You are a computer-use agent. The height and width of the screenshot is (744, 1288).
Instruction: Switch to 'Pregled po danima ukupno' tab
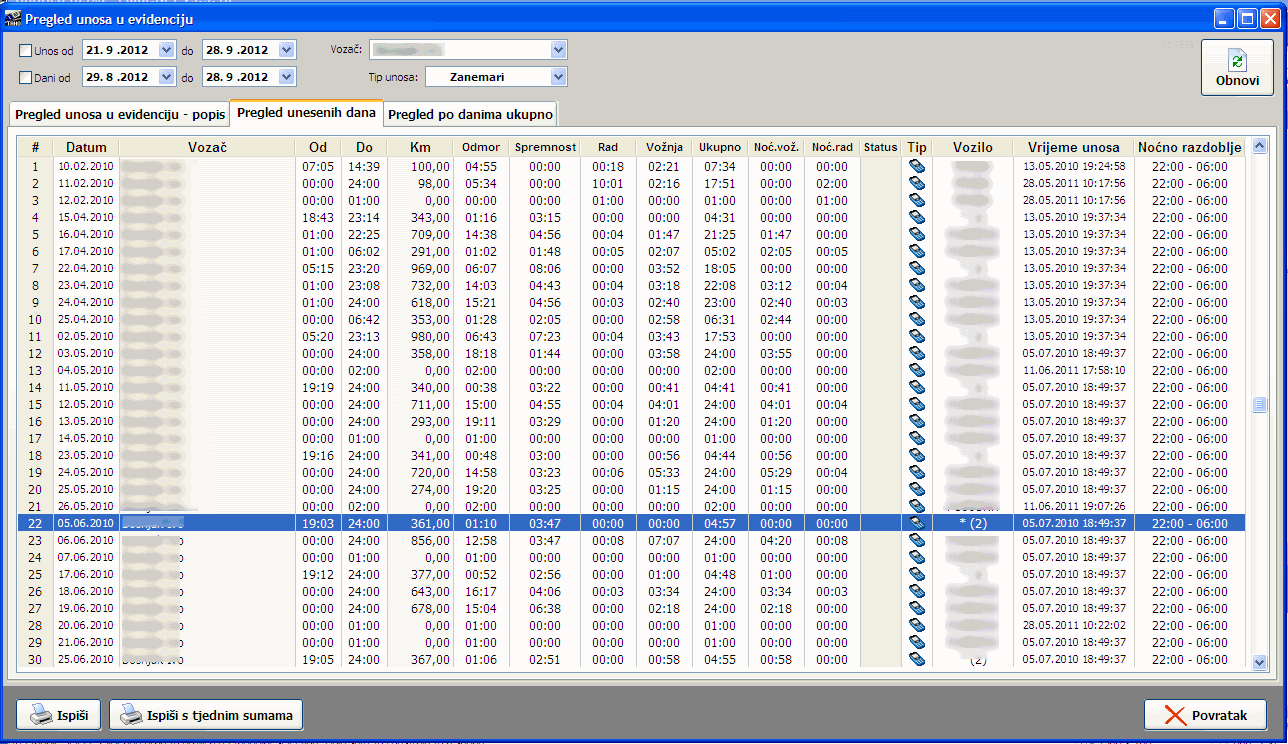[x=470, y=114]
